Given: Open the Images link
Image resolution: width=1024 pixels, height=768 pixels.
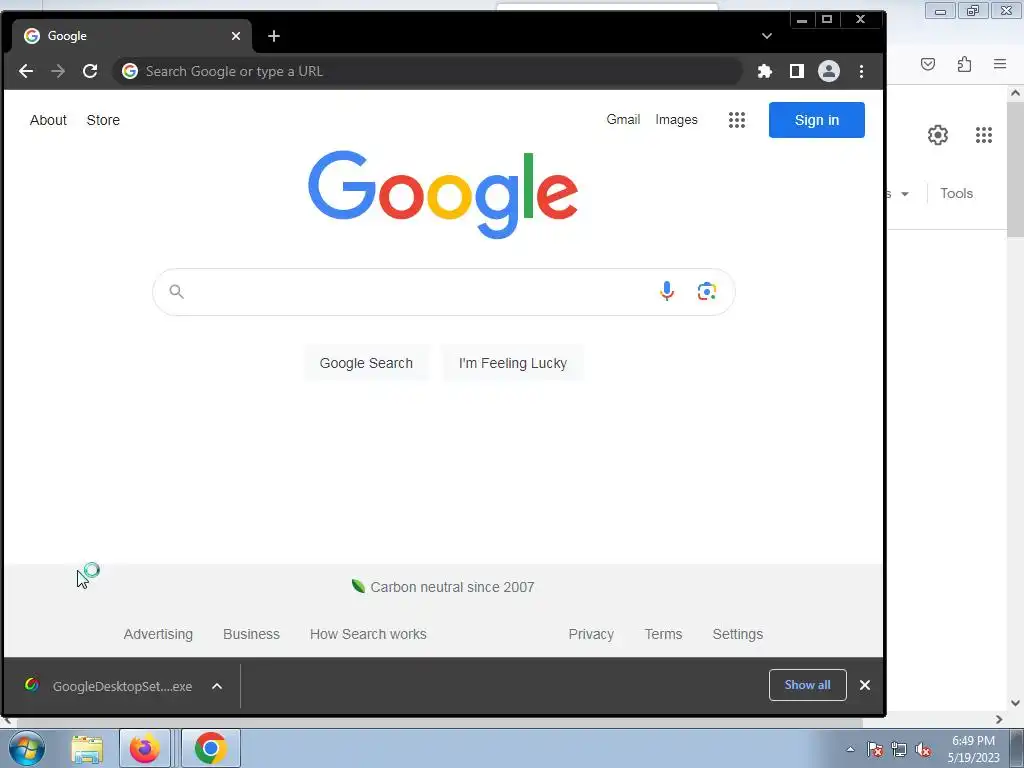Looking at the screenshot, I should click(677, 120).
